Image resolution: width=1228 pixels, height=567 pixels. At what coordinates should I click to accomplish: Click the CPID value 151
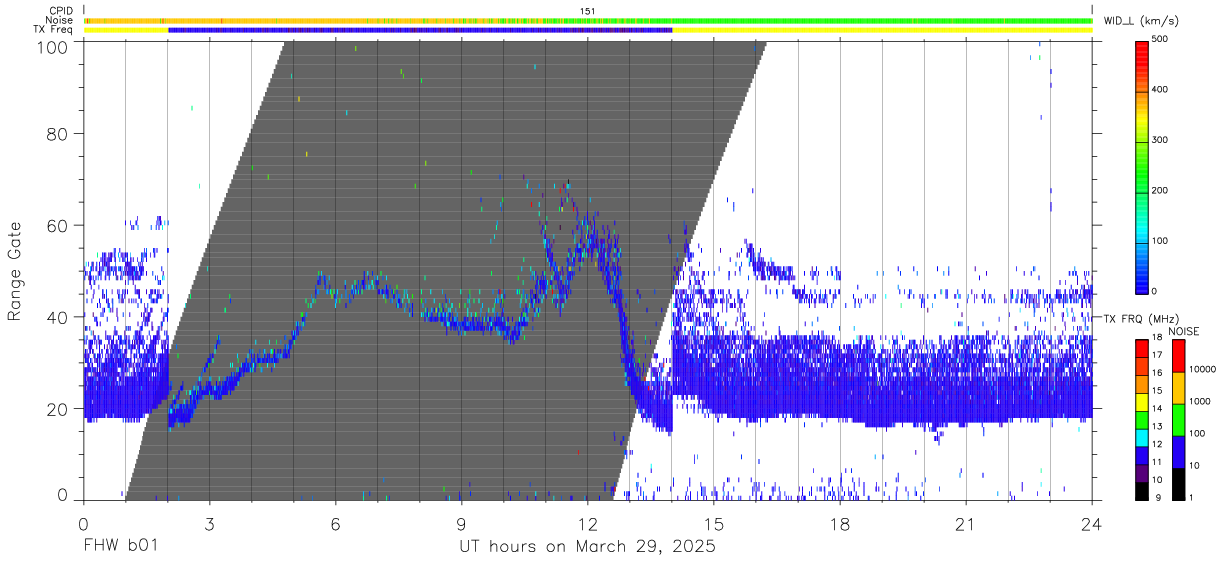587,11
